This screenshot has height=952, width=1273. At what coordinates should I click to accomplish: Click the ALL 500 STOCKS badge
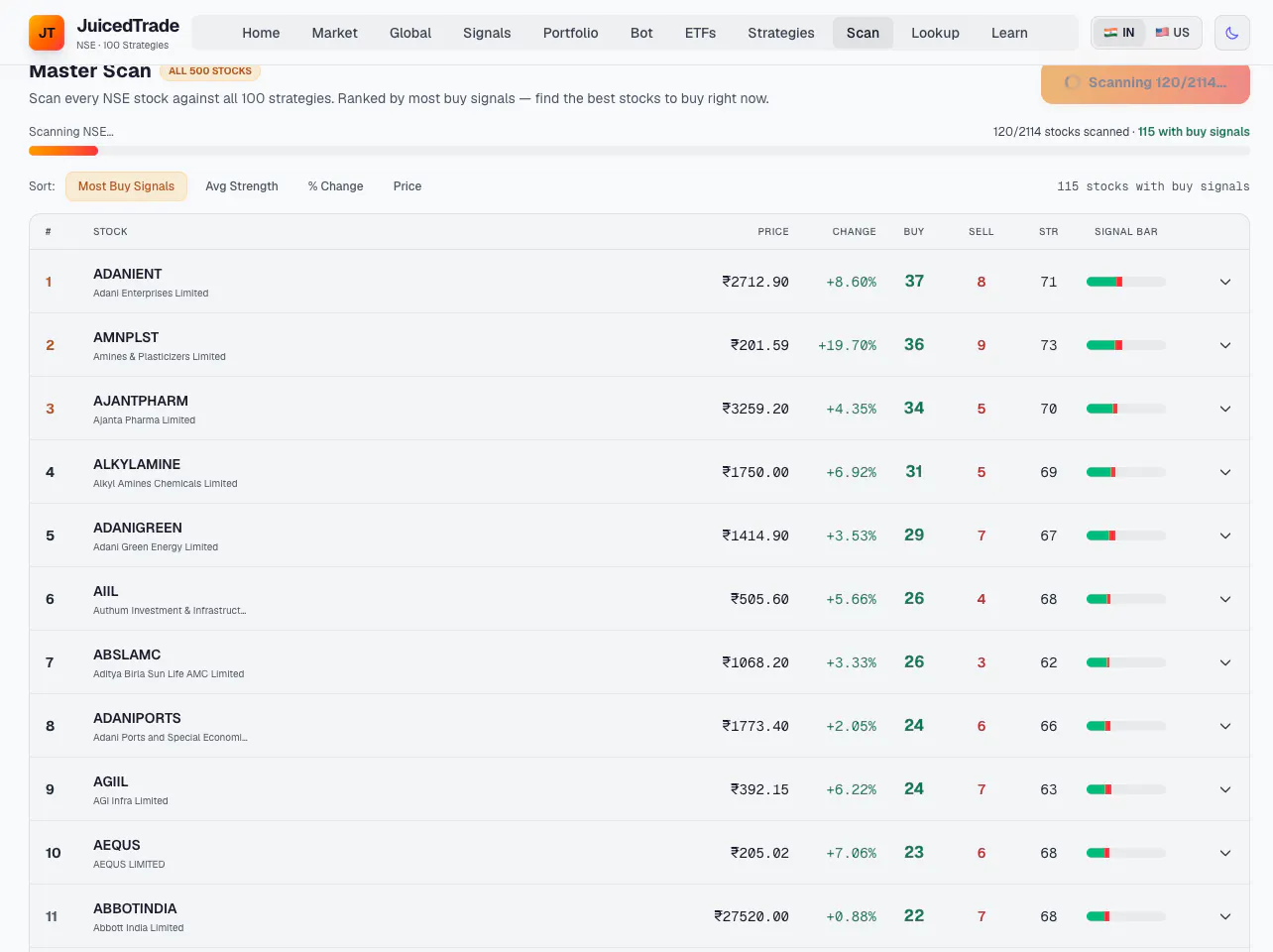(x=210, y=71)
